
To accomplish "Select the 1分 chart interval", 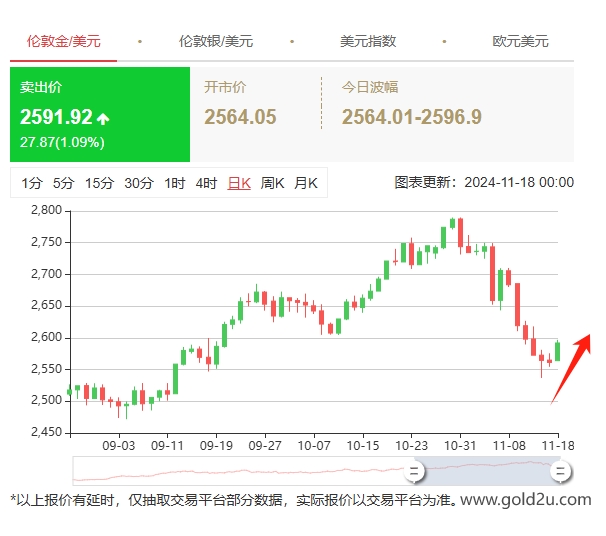I will pos(32,183).
